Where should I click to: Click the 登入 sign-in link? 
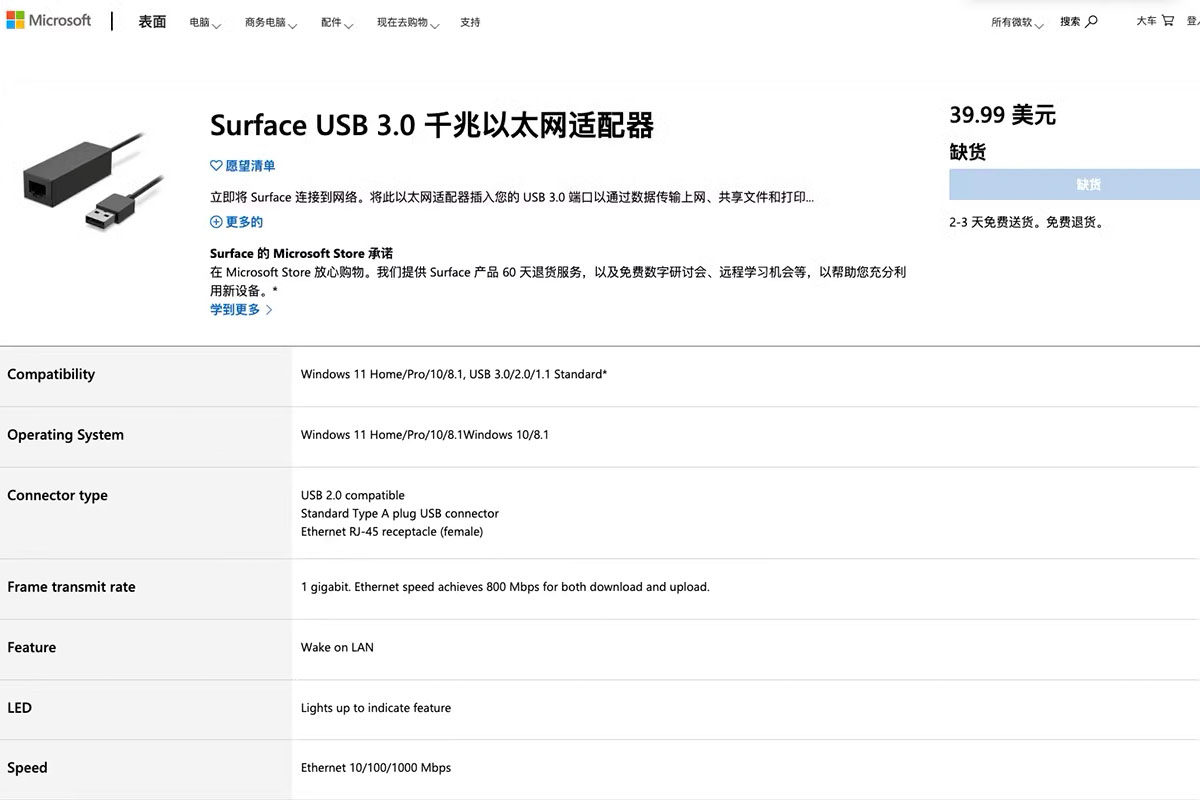click(x=1192, y=21)
